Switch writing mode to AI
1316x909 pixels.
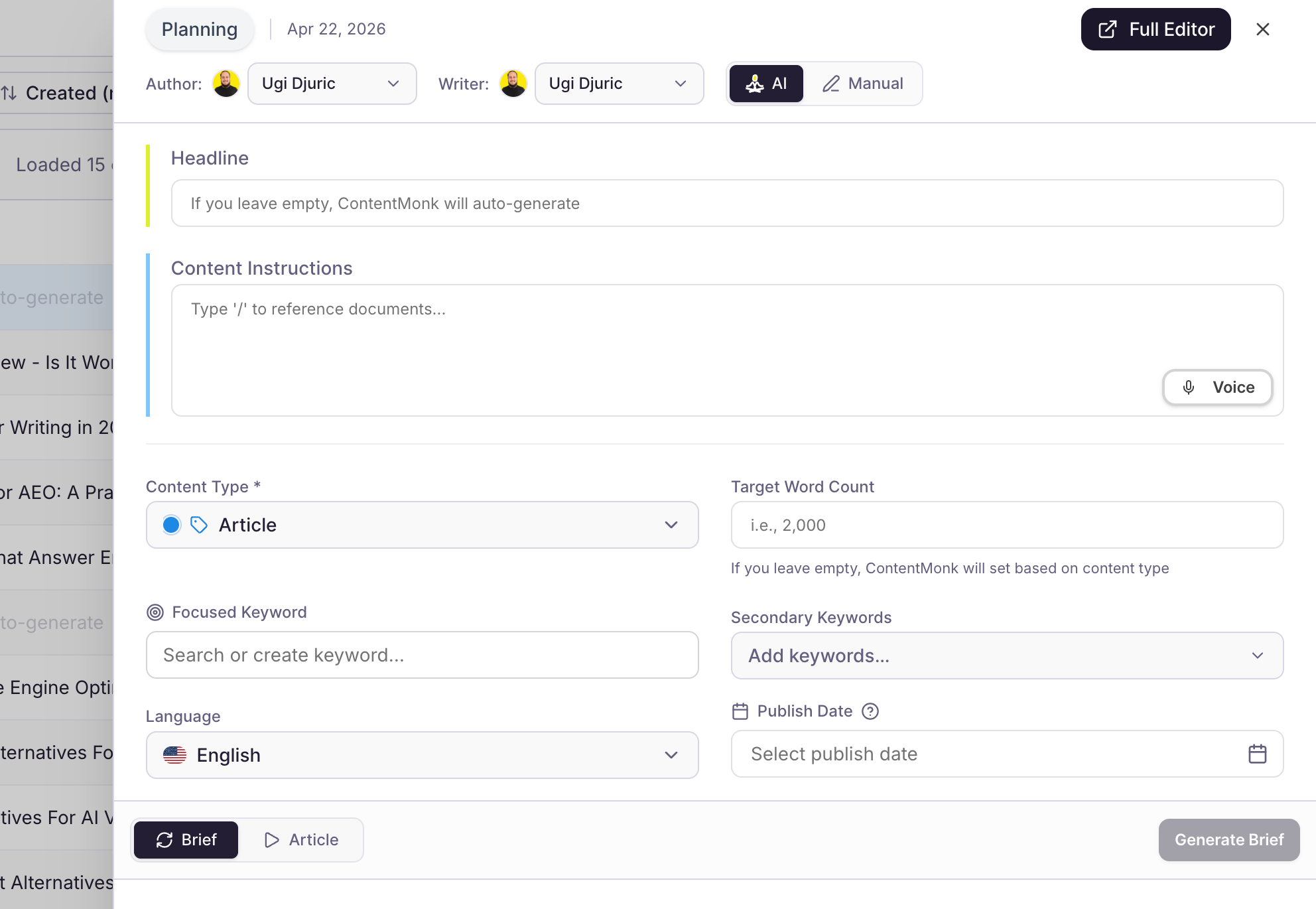coord(766,84)
